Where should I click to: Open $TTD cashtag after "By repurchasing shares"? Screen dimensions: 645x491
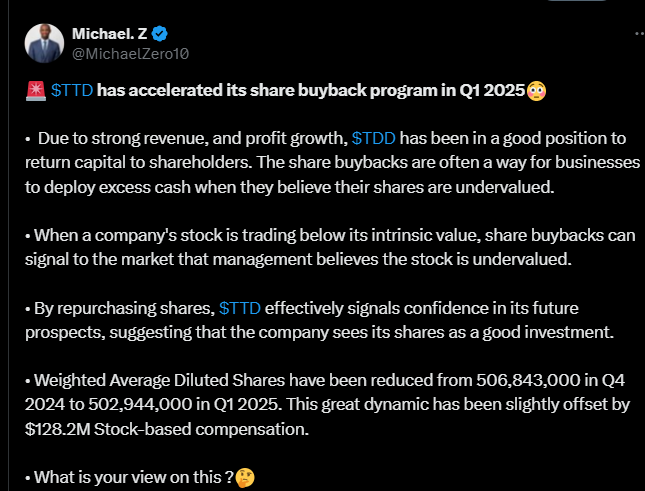click(x=240, y=305)
